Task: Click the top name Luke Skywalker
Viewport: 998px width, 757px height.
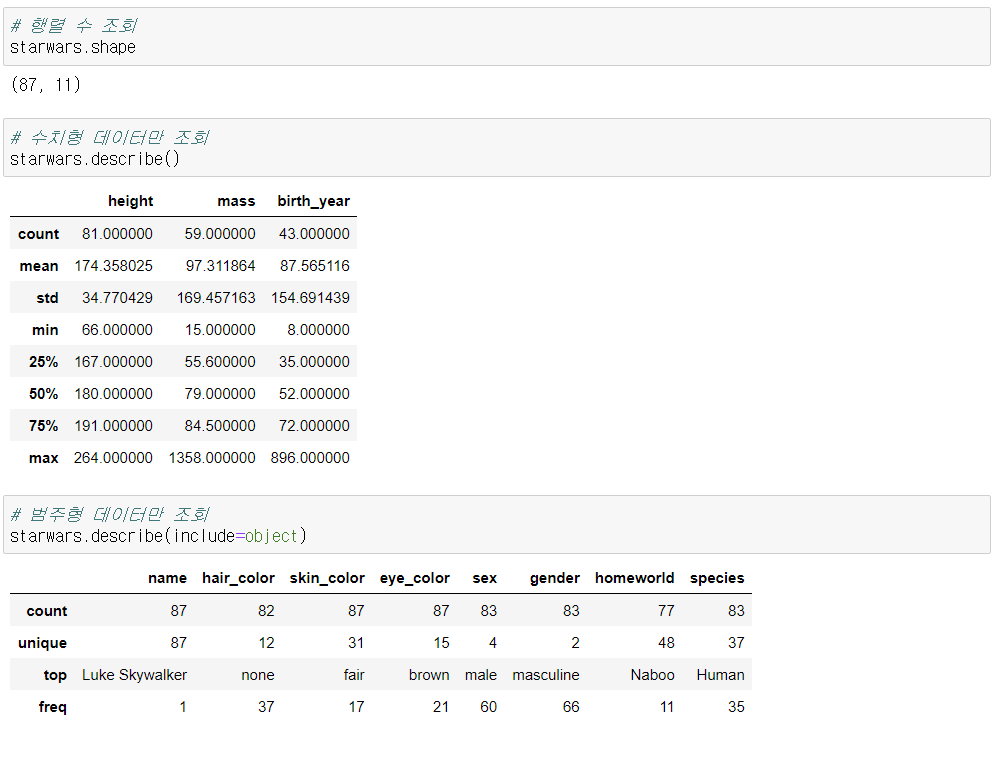Action: (134, 675)
